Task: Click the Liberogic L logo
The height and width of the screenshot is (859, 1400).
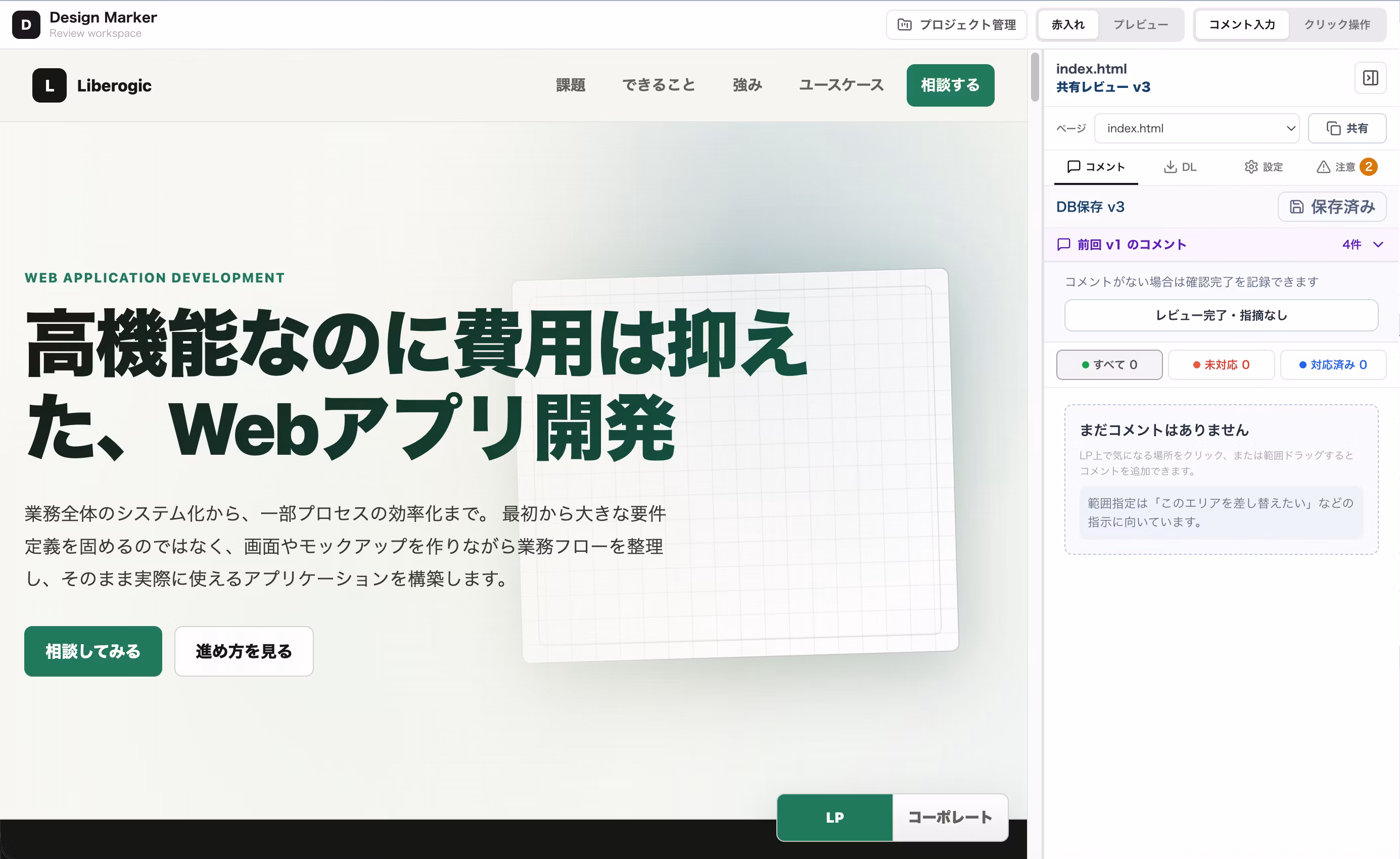Action: [50, 85]
